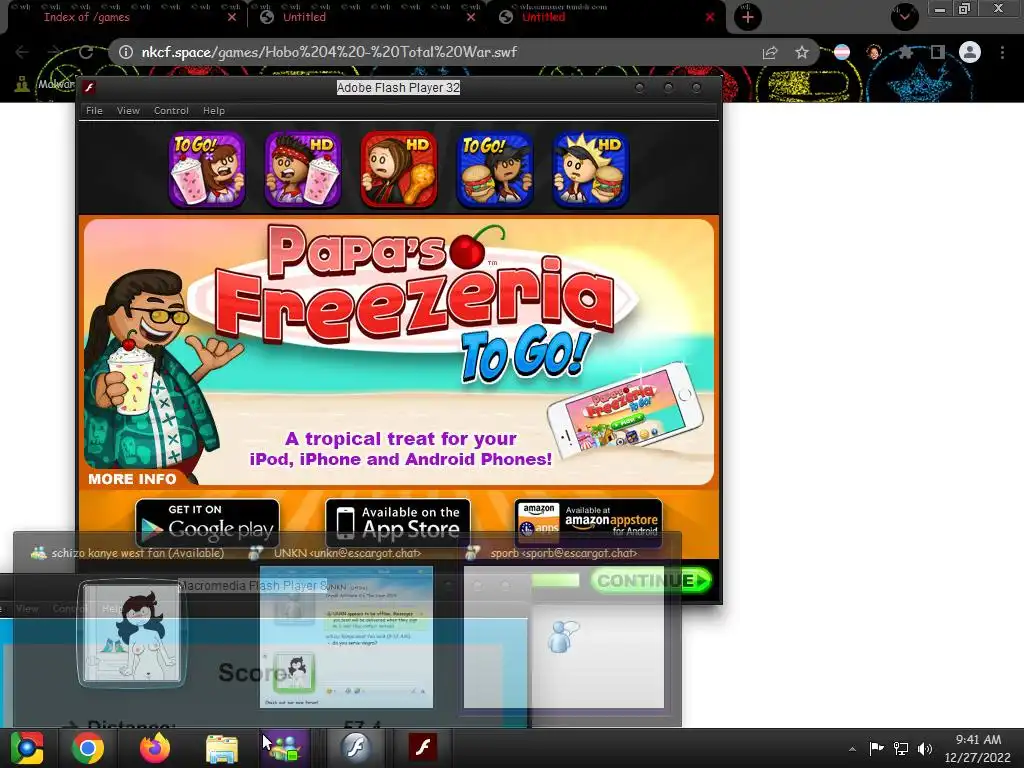The width and height of the screenshot is (1024, 768).
Task: Click the red Flash Player taskbar icon
Action: point(423,748)
